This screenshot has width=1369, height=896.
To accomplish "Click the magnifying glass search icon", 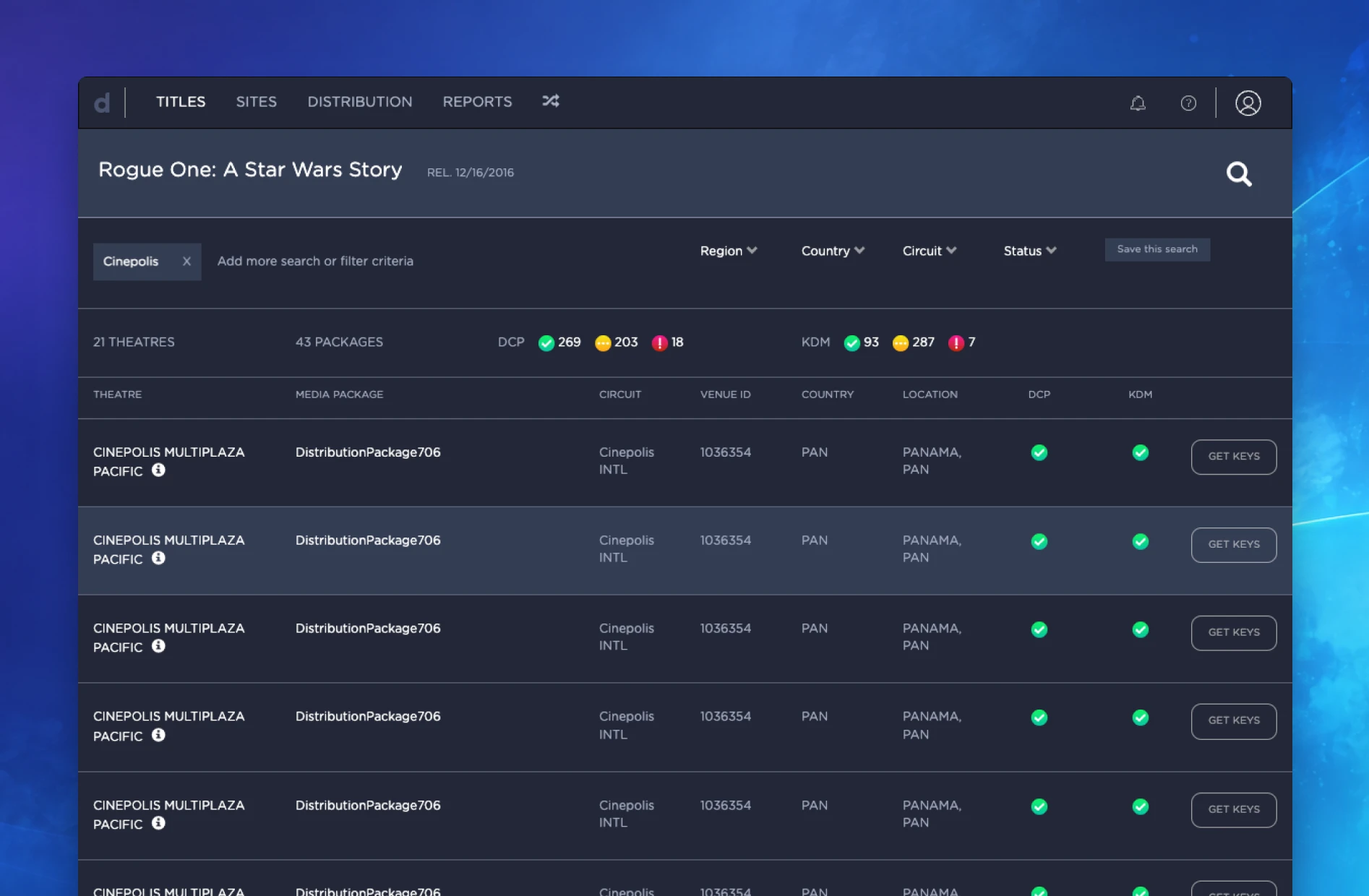I will [x=1239, y=173].
